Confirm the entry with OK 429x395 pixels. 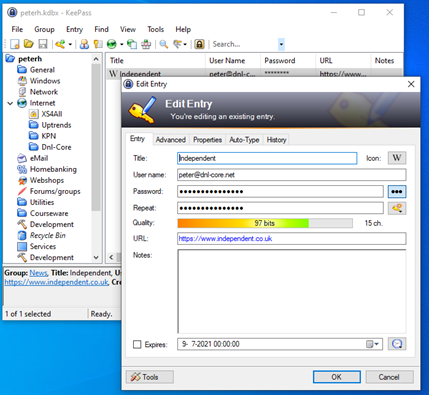[336, 377]
